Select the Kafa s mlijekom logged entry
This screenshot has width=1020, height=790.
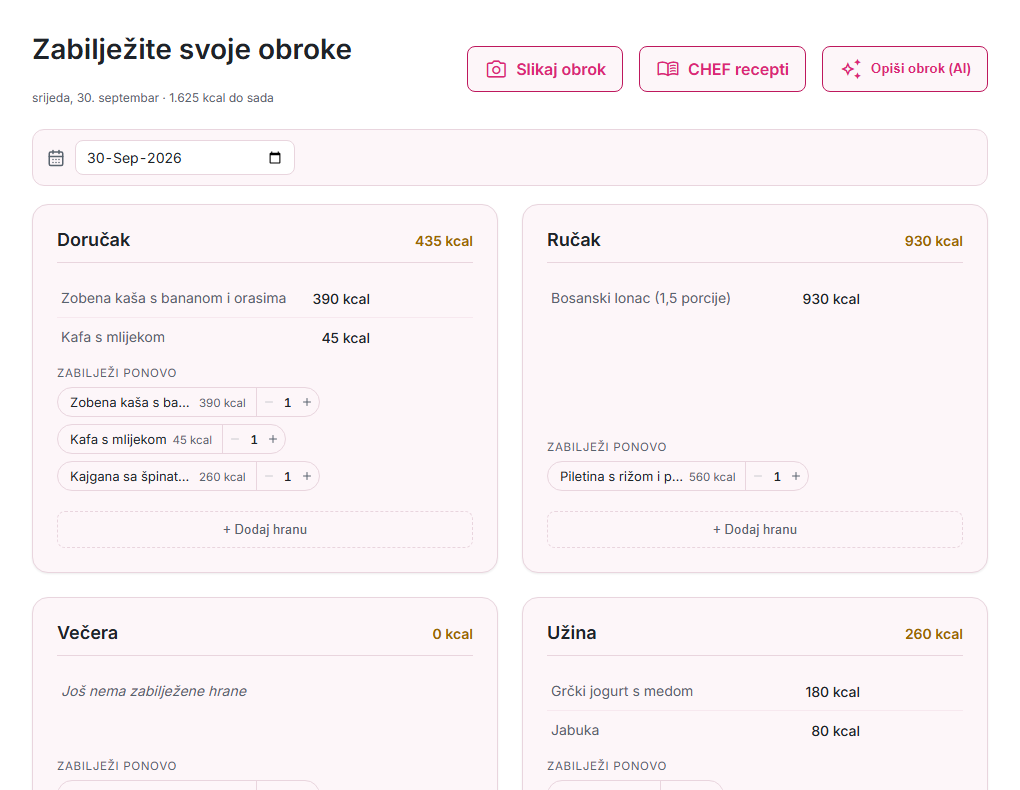tap(265, 338)
